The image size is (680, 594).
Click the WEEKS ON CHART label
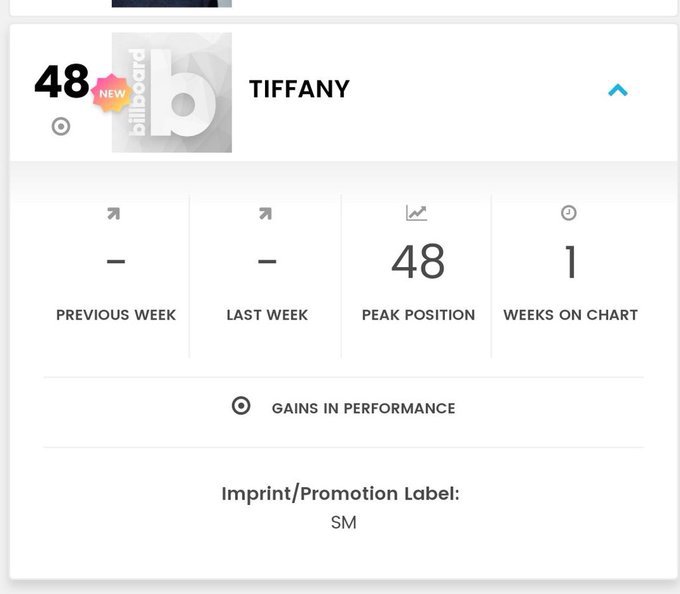[570, 315]
